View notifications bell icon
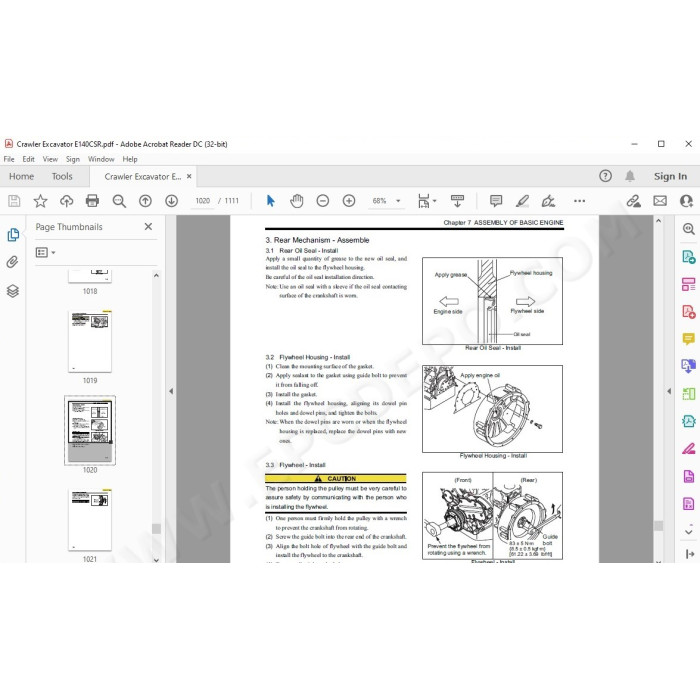 [630, 176]
